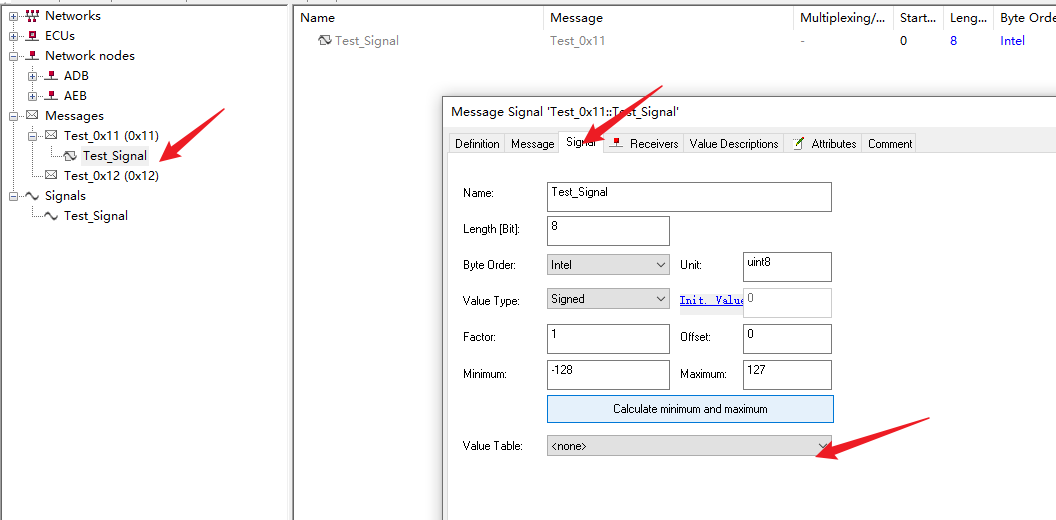
Task: Select Test_Signal under Test_0x11 in the tree
Action: tap(114, 156)
